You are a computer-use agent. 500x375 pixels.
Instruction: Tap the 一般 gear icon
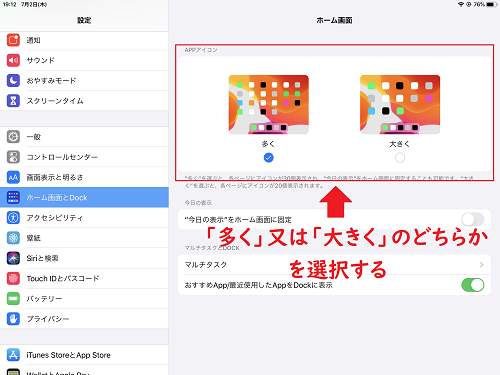click(13, 137)
